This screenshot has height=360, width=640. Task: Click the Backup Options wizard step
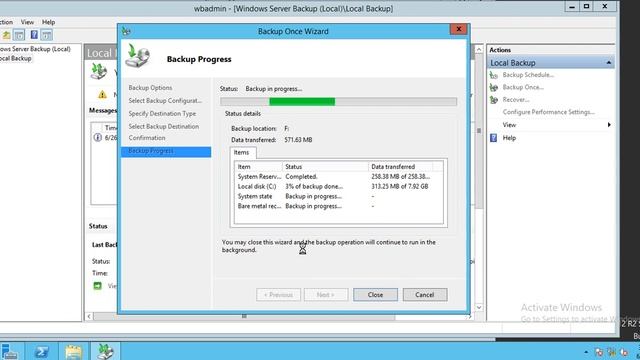(150, 88)
